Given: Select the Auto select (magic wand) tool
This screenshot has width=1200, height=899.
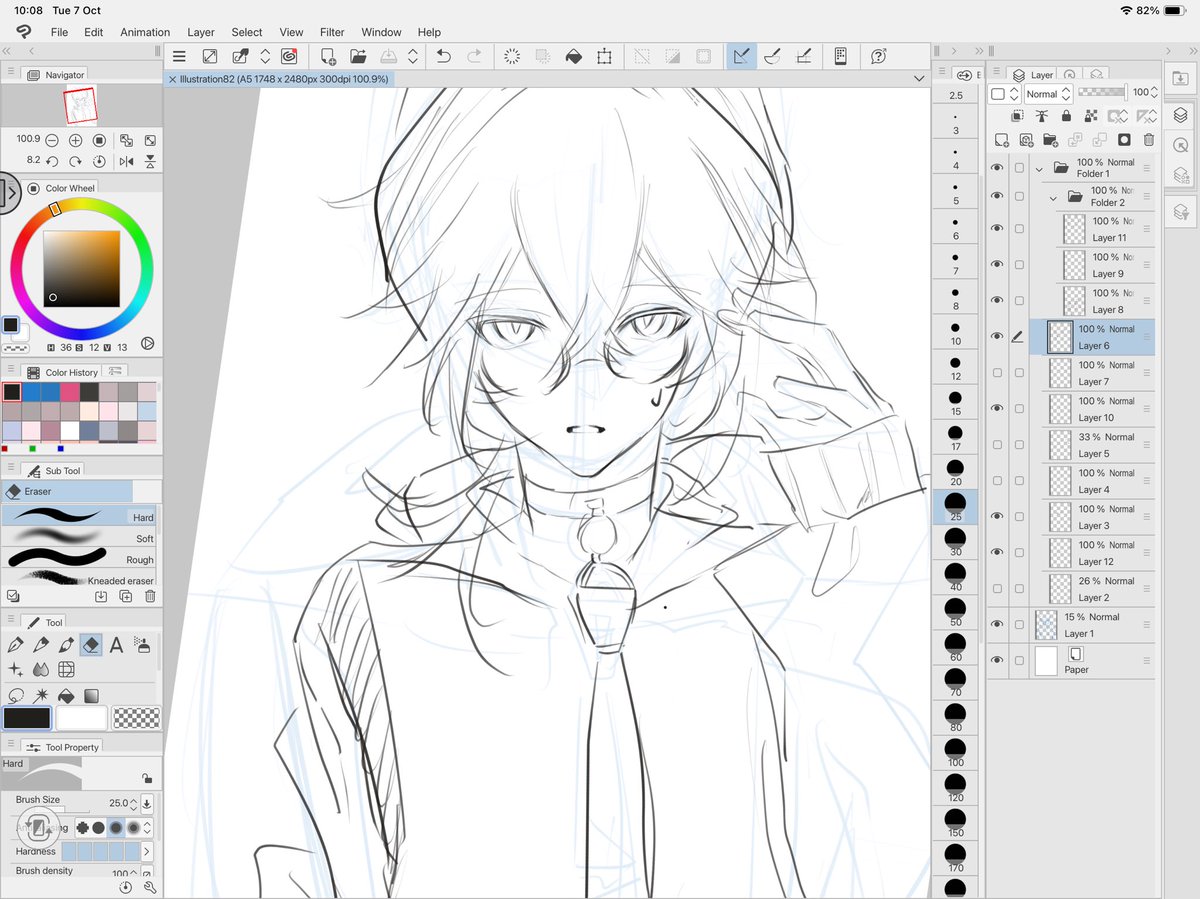Looking at the screenshot, I should (40, 695).
